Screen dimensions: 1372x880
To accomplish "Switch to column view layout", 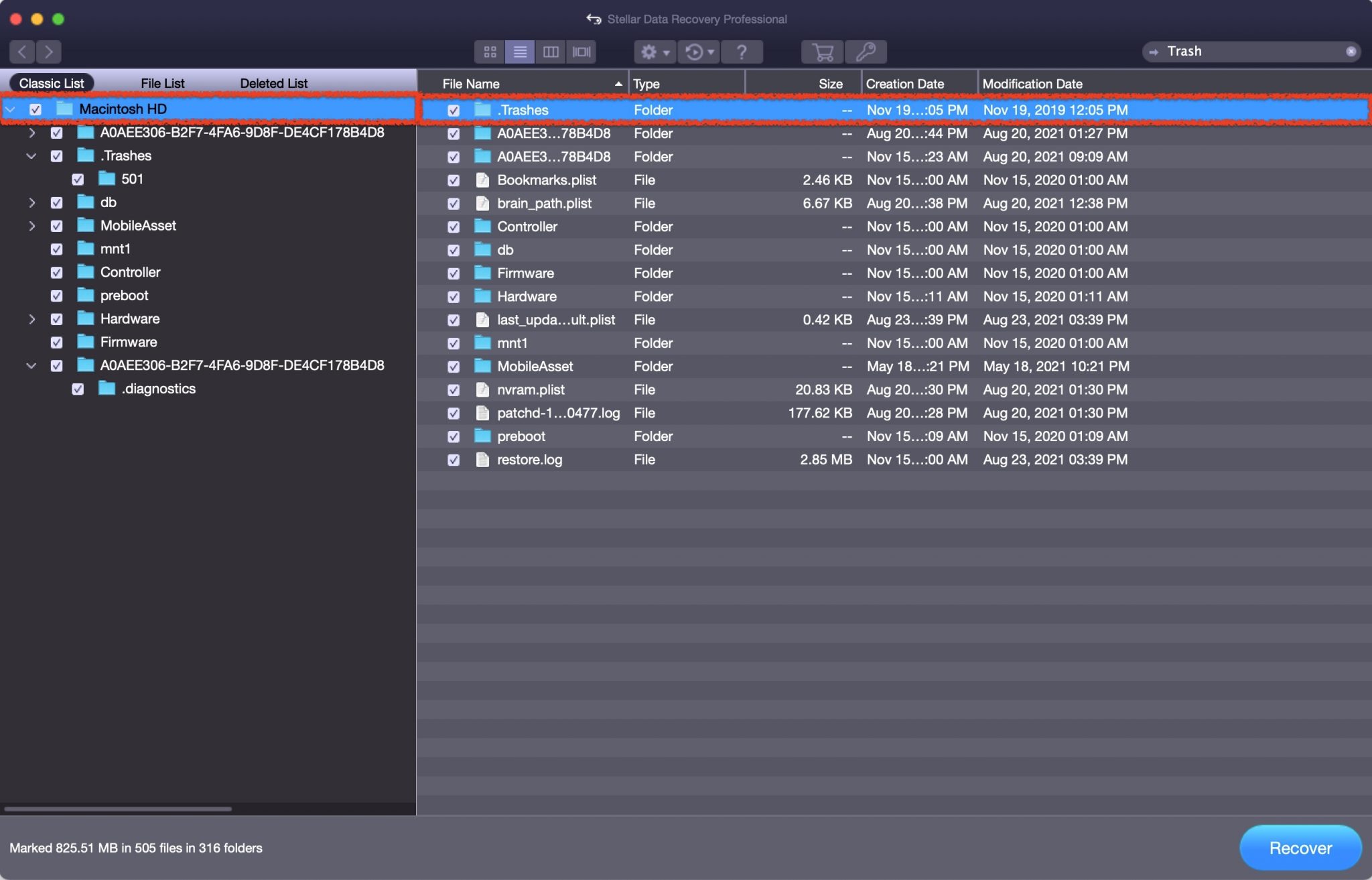I will 551,52.
